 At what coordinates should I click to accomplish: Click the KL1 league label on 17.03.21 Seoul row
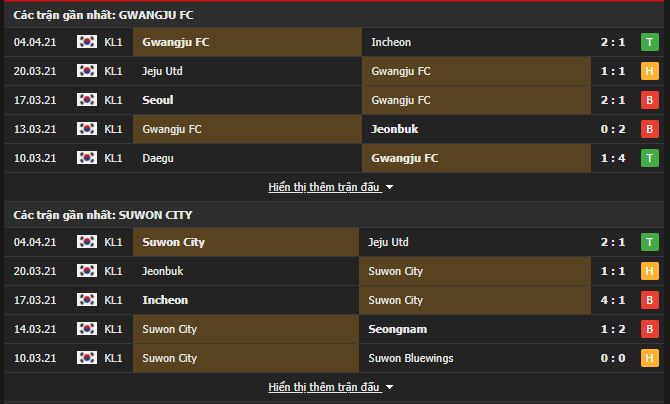(x=113, y=100)
